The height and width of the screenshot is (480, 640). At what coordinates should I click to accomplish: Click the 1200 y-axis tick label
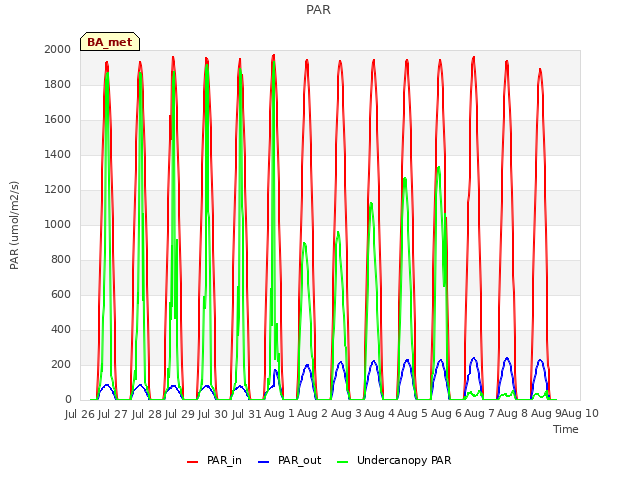pos(58,189)
